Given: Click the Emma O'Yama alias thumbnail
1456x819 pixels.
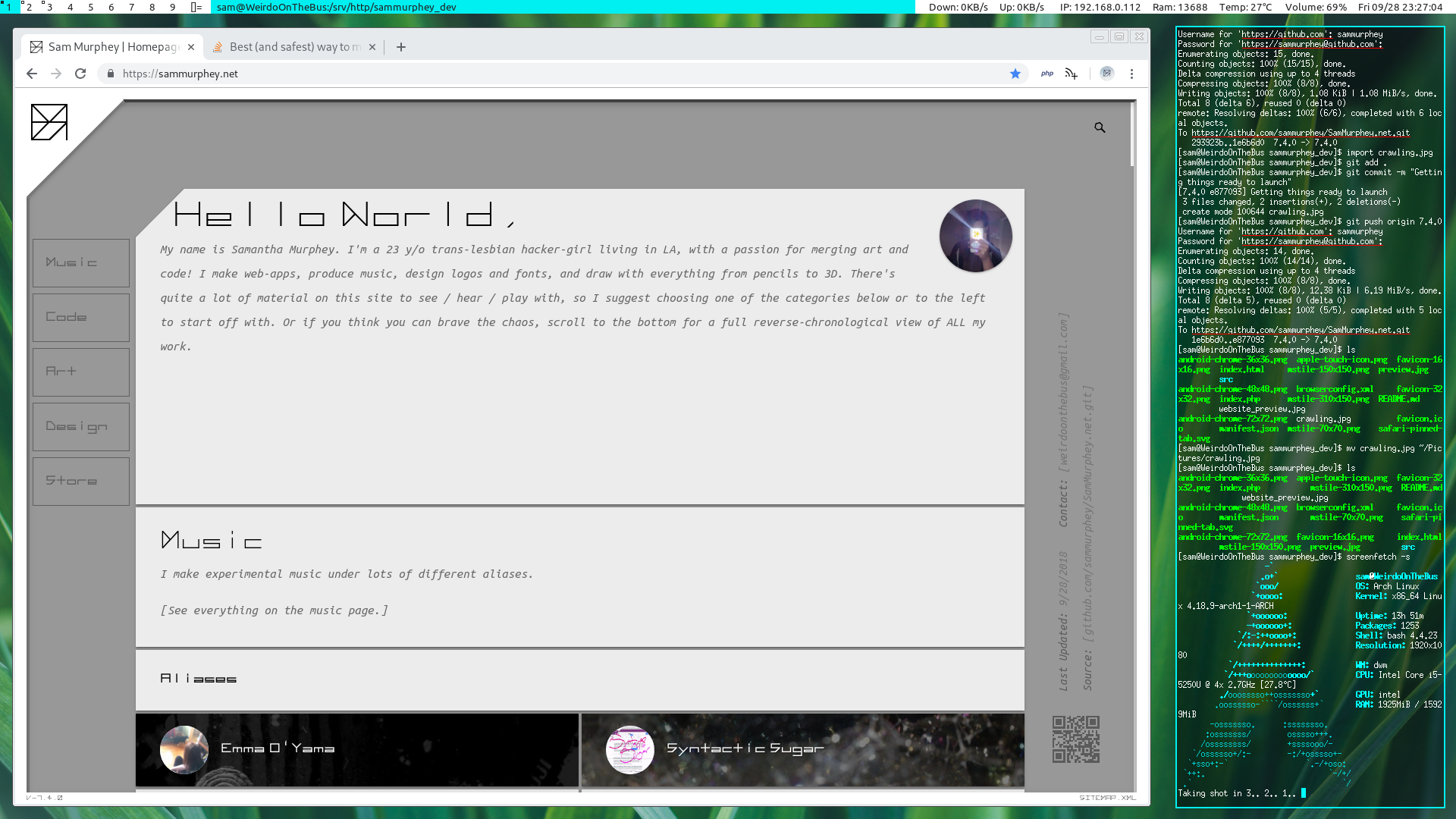Looking at the screenshot, I should coord(184,749).
